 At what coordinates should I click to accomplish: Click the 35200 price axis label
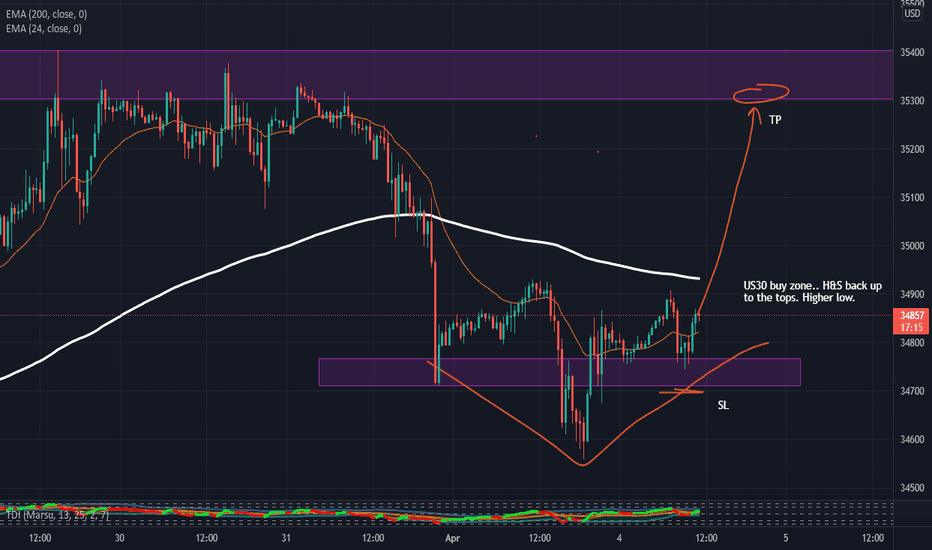[912, 149]
